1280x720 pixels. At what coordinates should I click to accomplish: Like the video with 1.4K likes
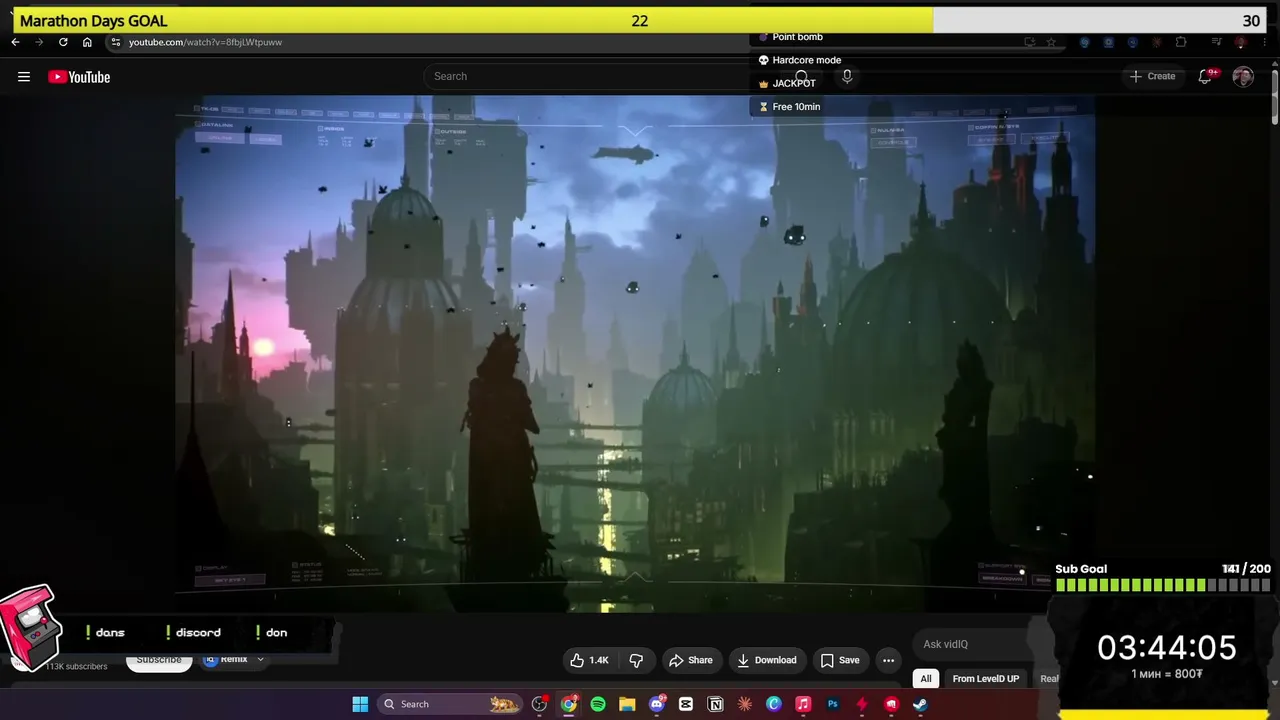tap(589, 660)
